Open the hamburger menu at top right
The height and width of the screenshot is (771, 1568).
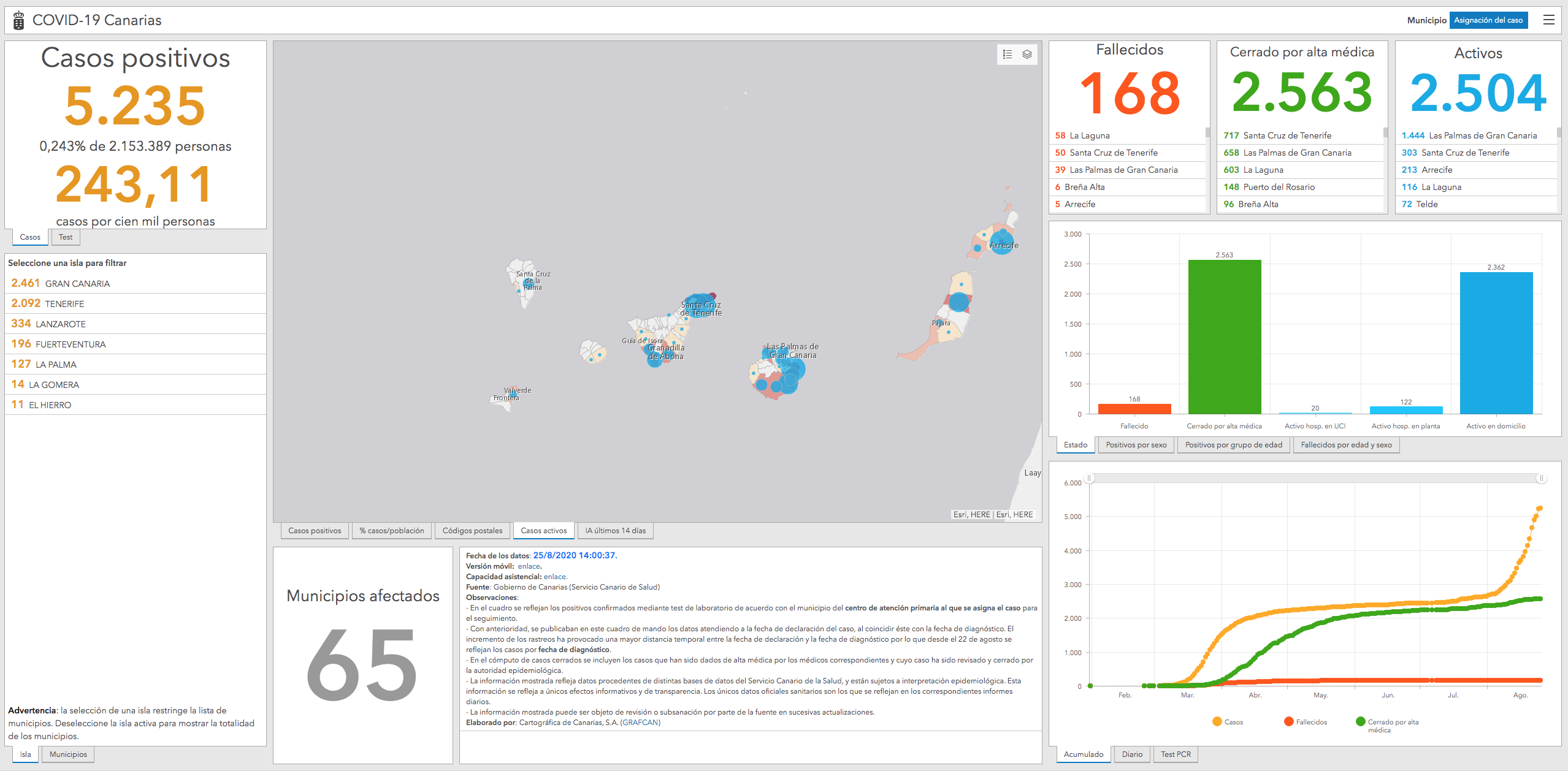[1549, 20]
